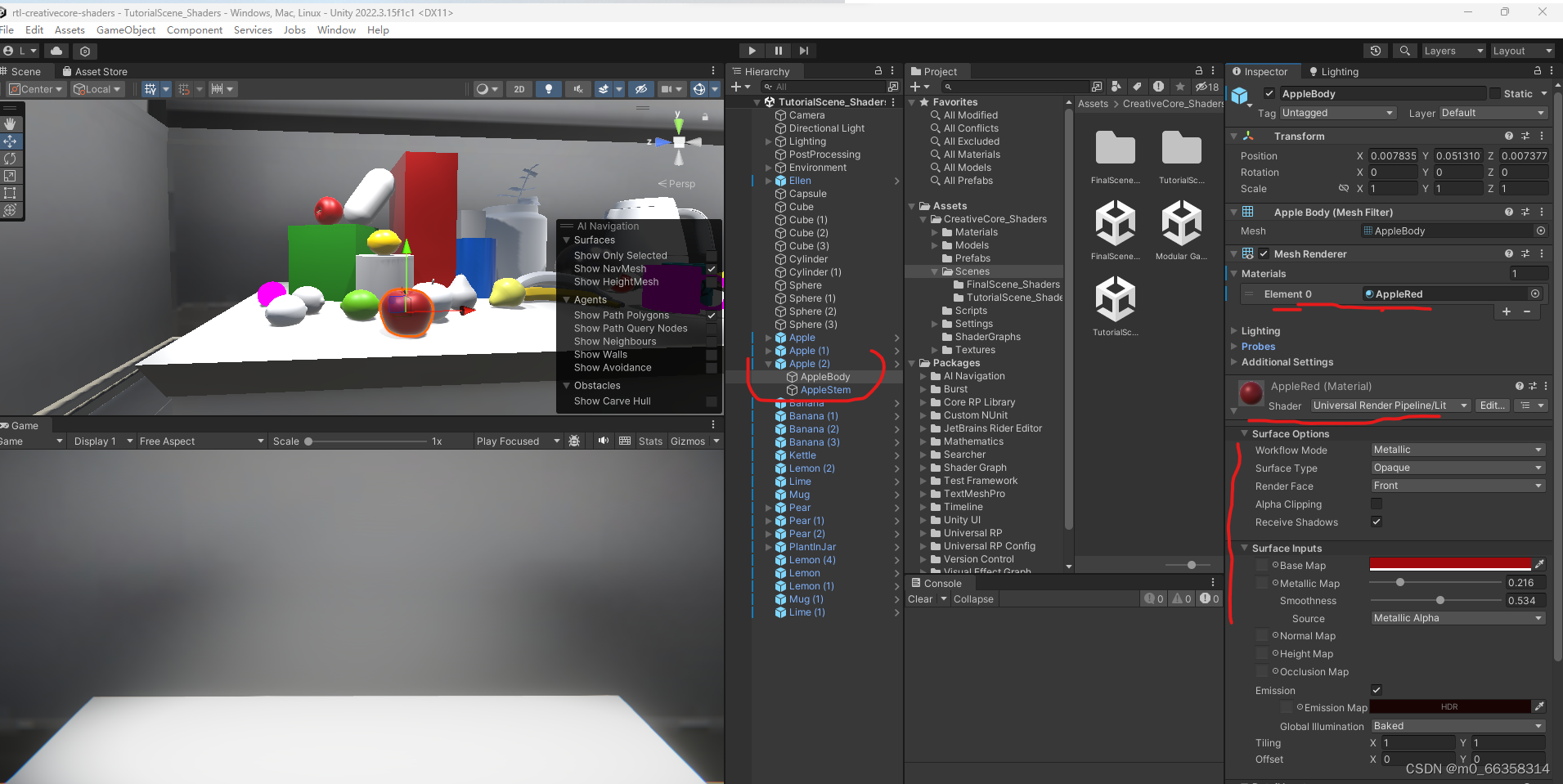1563x784 pixels.
Task: Open the GameObject menu
Action: (x=126, y=29)
